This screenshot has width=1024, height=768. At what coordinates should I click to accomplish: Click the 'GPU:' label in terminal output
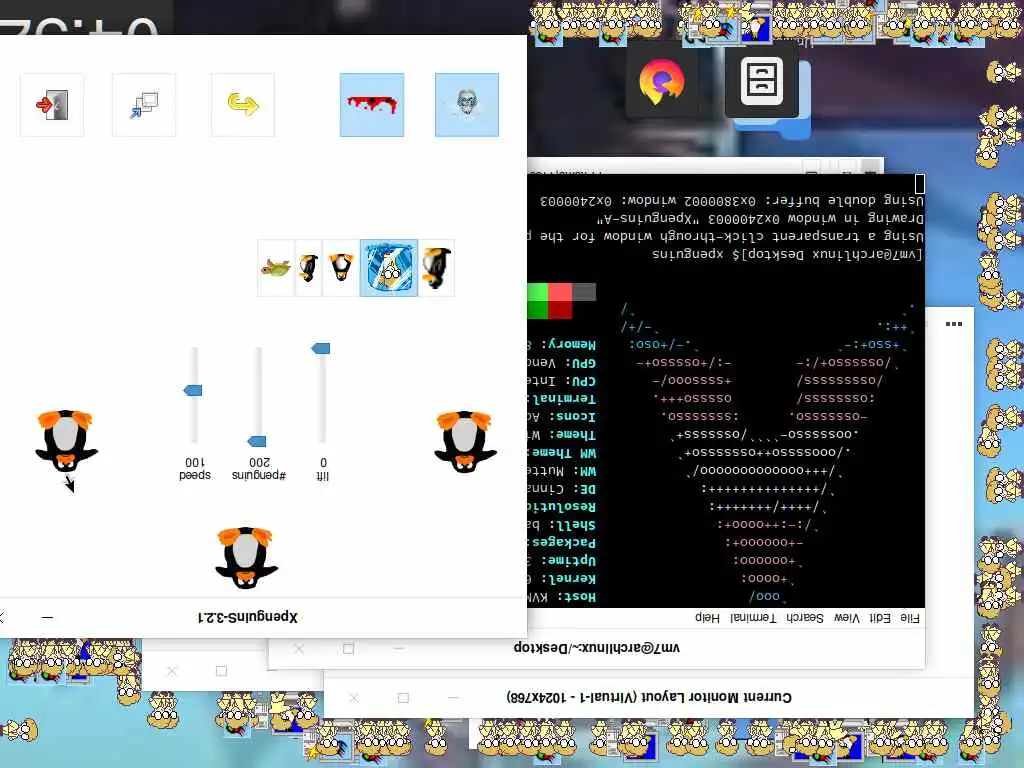click(580, 362)
